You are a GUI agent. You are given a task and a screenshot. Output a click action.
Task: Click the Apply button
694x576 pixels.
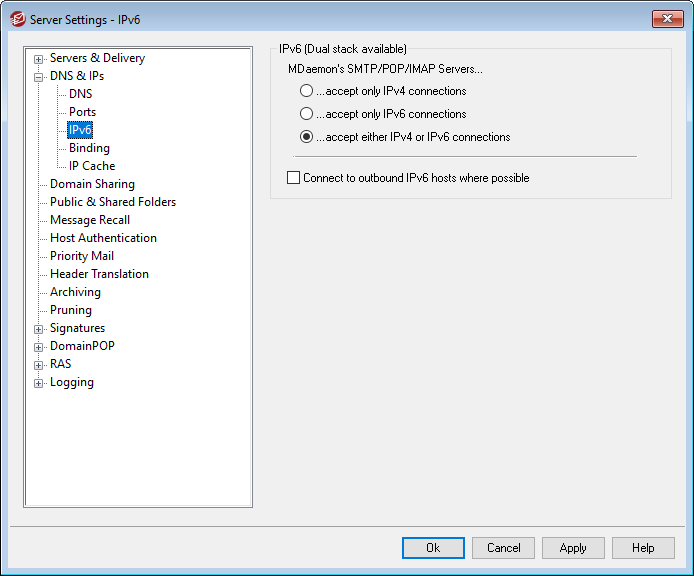tap(573, 548)
